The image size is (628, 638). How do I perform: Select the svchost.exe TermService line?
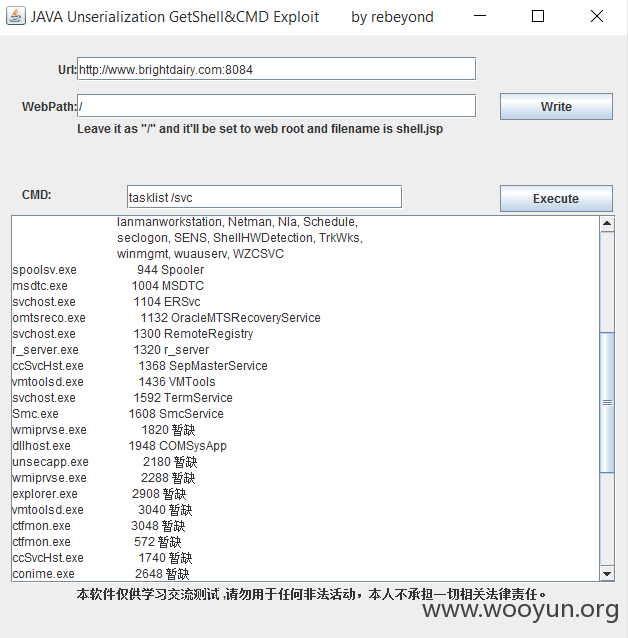[123, 398]
